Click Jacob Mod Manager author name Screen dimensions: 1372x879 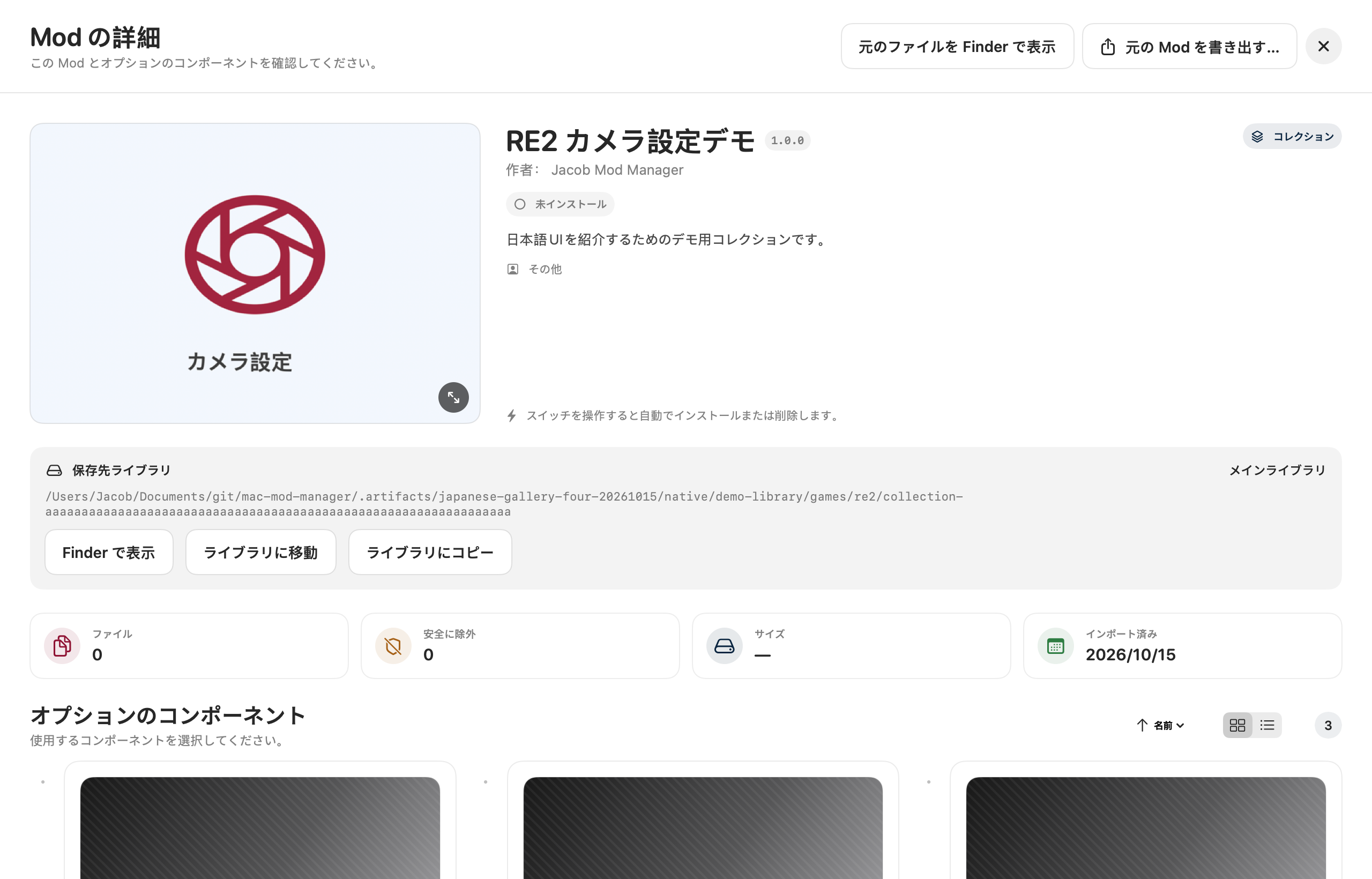617,170
